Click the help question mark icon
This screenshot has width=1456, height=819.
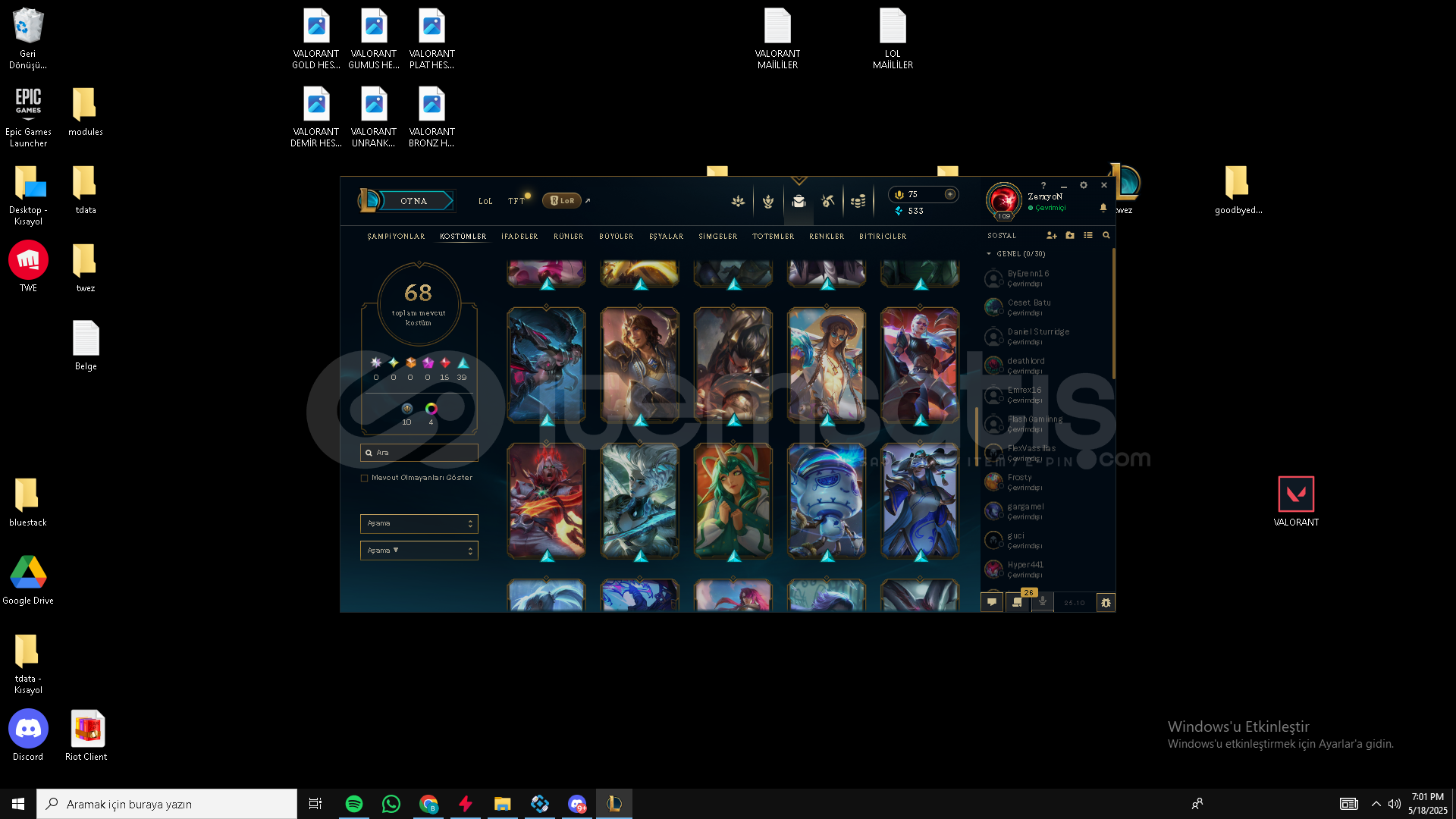pos(1043,185)
